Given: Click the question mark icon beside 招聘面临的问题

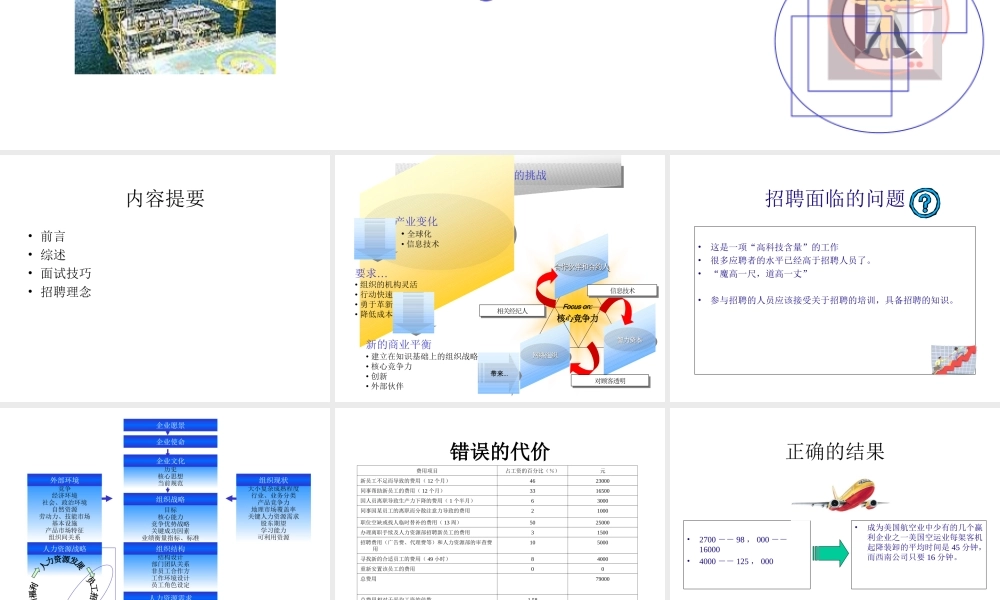Looking at the screenshot, I should coord(924,203).
